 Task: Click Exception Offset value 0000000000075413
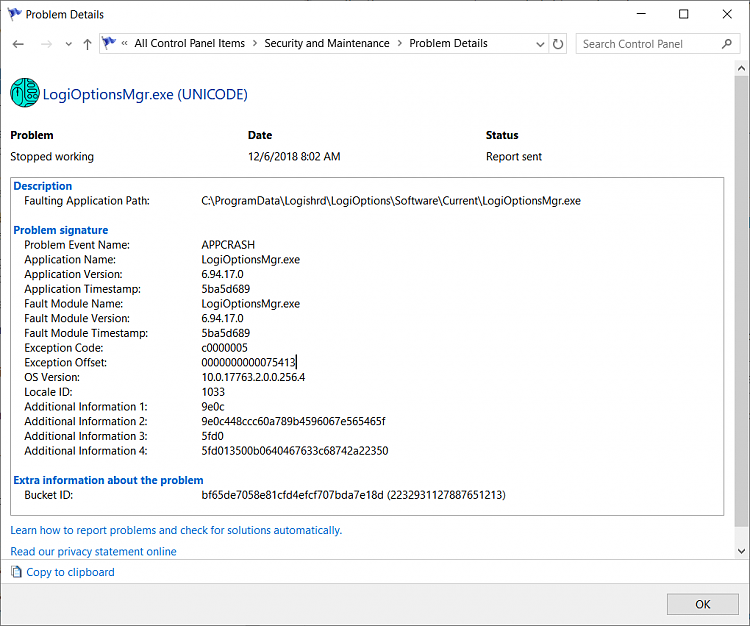pyautogui.click(x=249, y=362)
